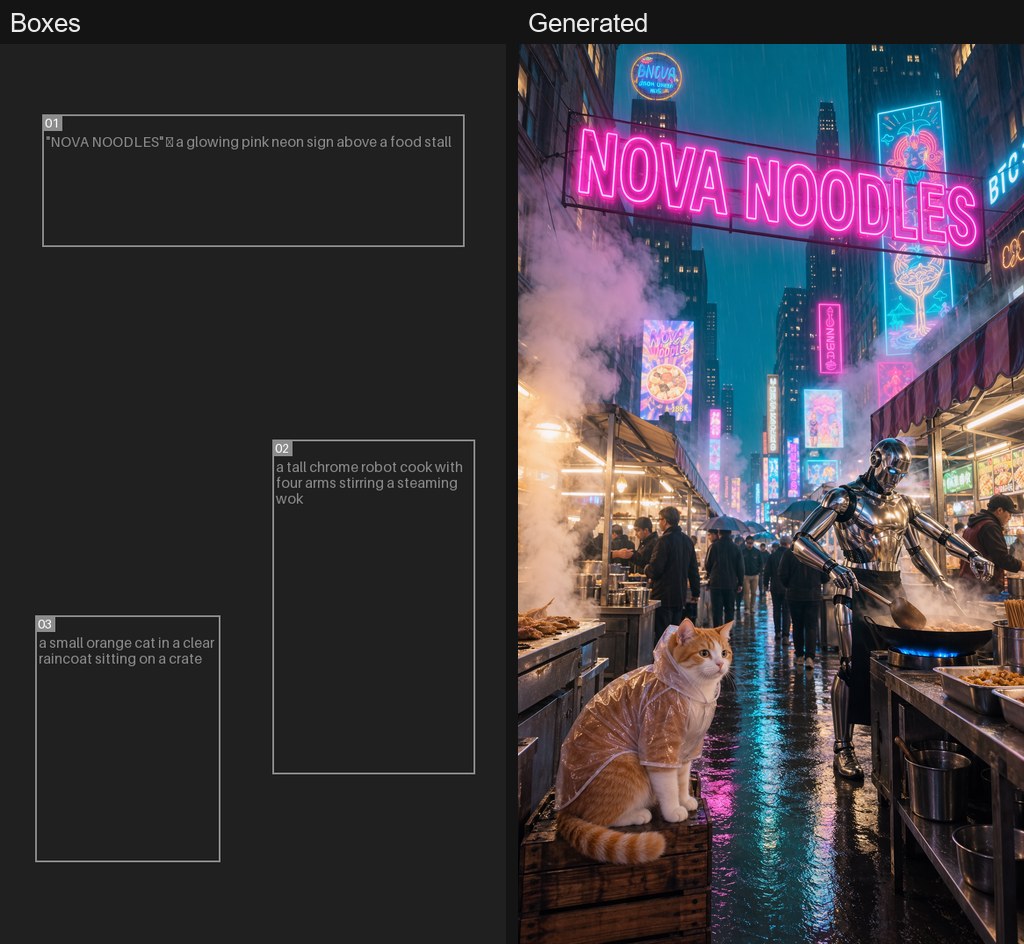Image resolution: width=1024 pixels, height=944 pixels.
Task: Click empty area inside box 03
Action: coord(127,764)
